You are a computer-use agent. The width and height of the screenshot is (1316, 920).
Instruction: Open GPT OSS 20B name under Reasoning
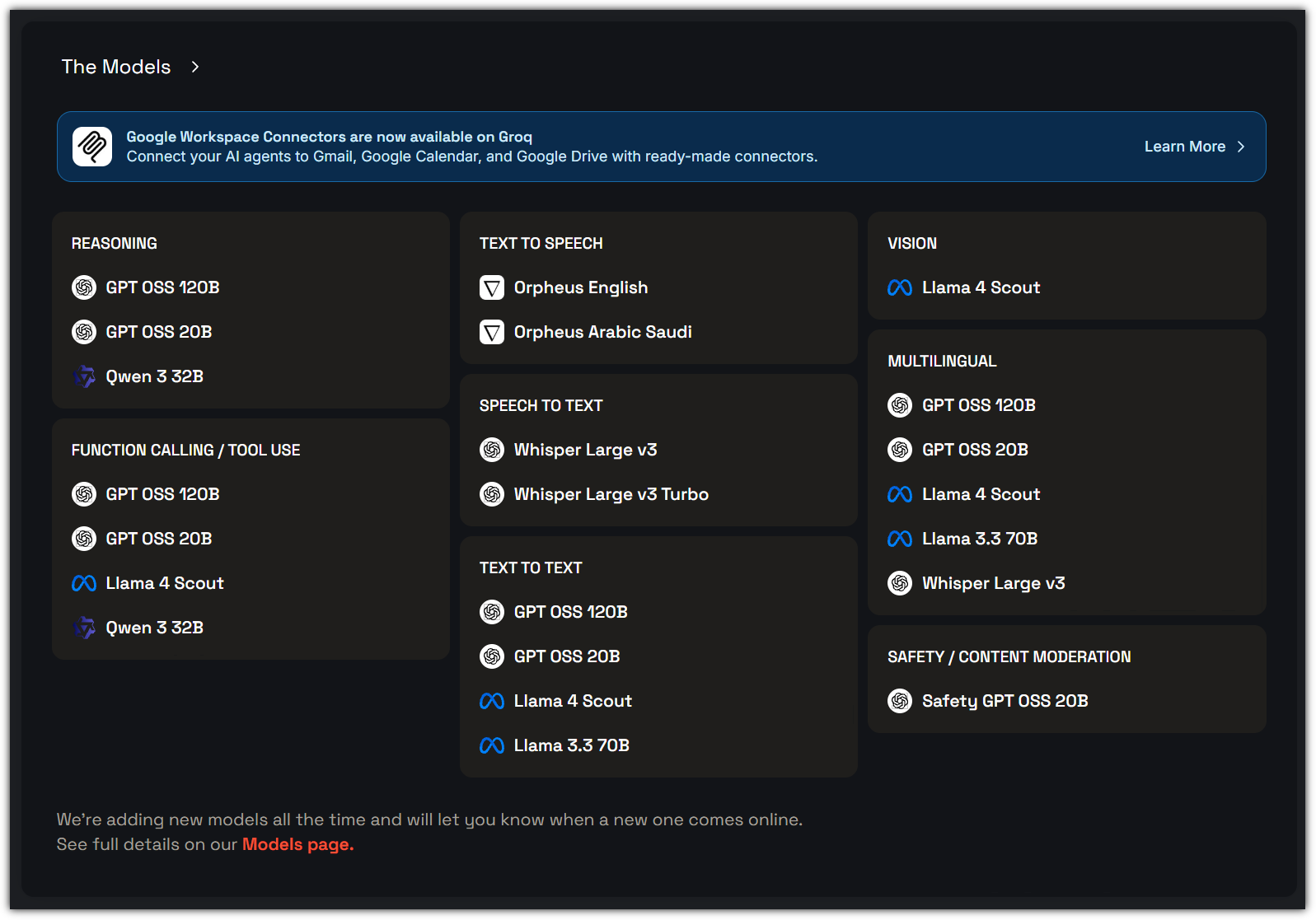click(x=159, y=332)
